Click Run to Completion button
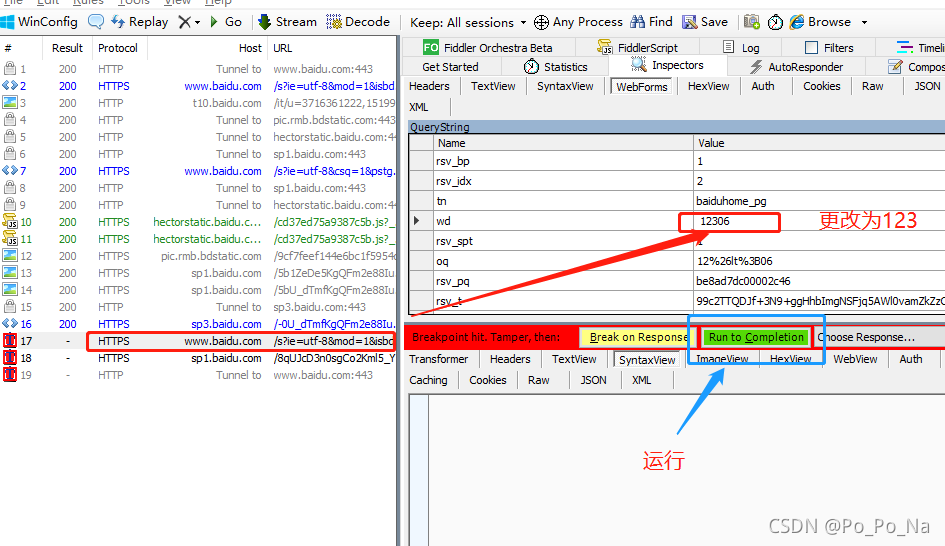The width and height of the screenshot is (945, 546). pos(756,337)
